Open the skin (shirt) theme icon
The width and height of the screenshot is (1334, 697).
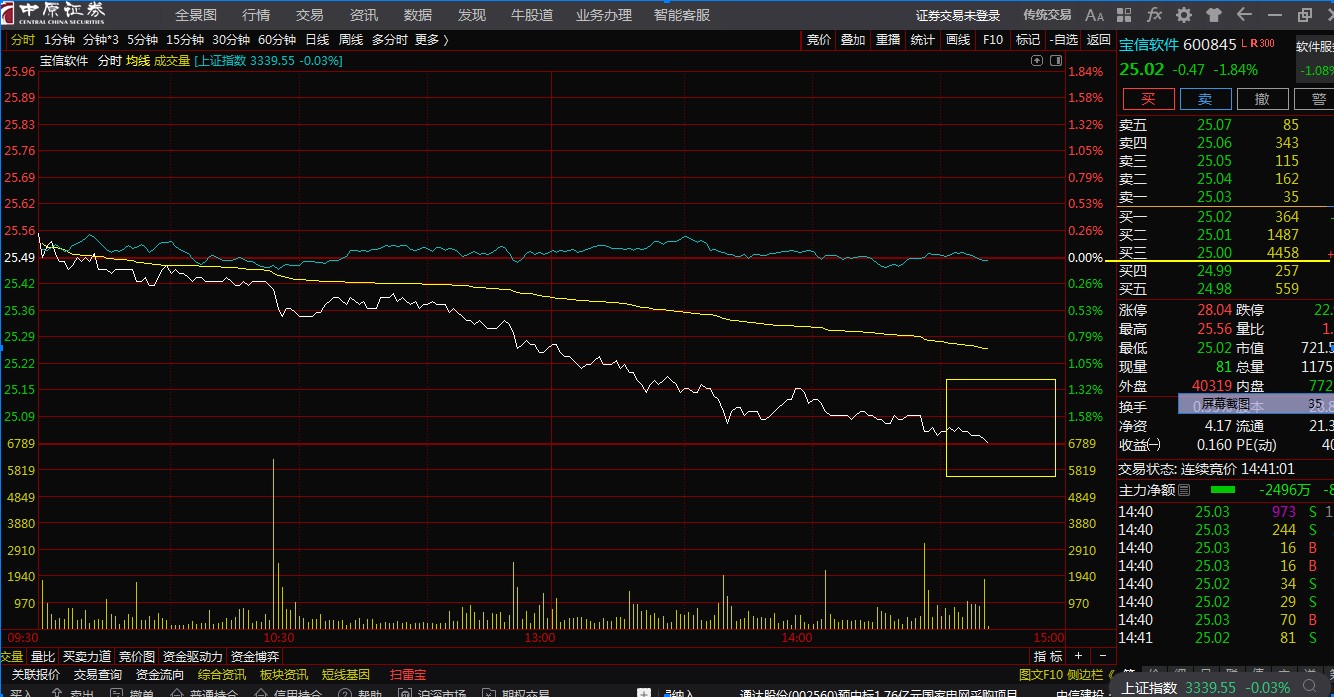coord(1214,15)
